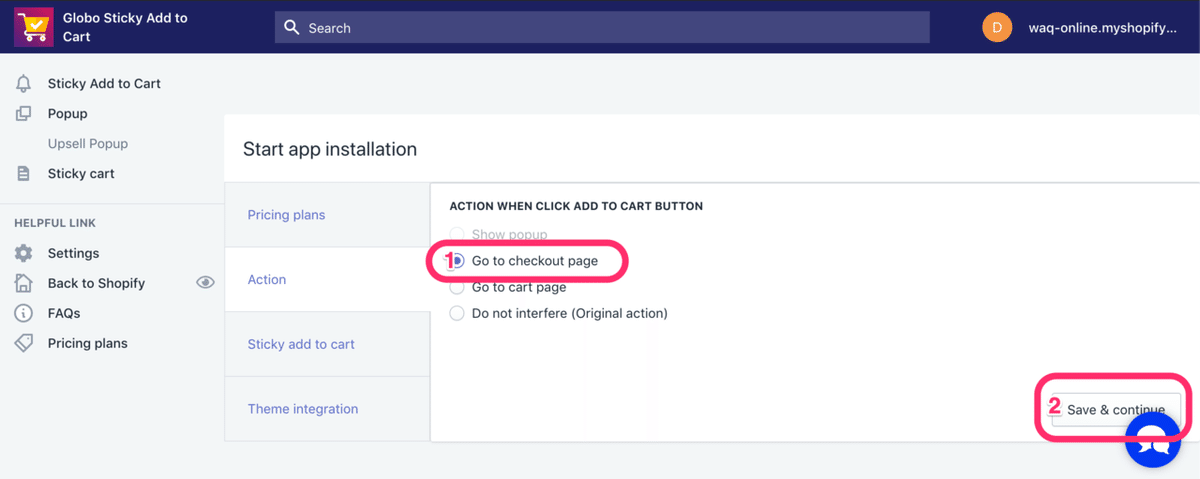Click the Search input field
The height and width of the screenshot is (479, 1200).
click(x=610, y=28)
